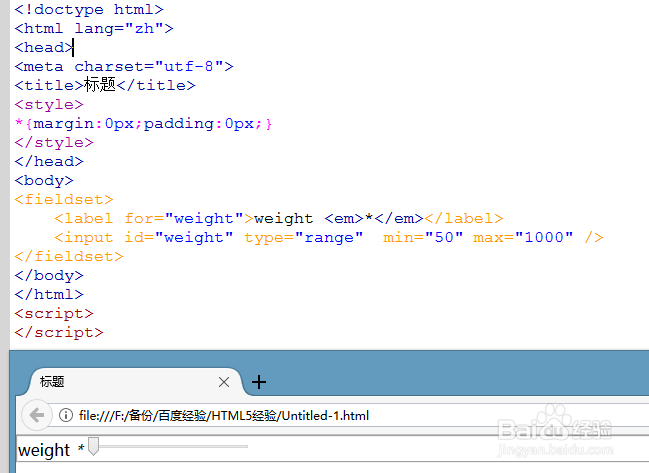Click the closing </fieldset> tag line
Viewport: 649px width, 473px height.
point(69,257)
